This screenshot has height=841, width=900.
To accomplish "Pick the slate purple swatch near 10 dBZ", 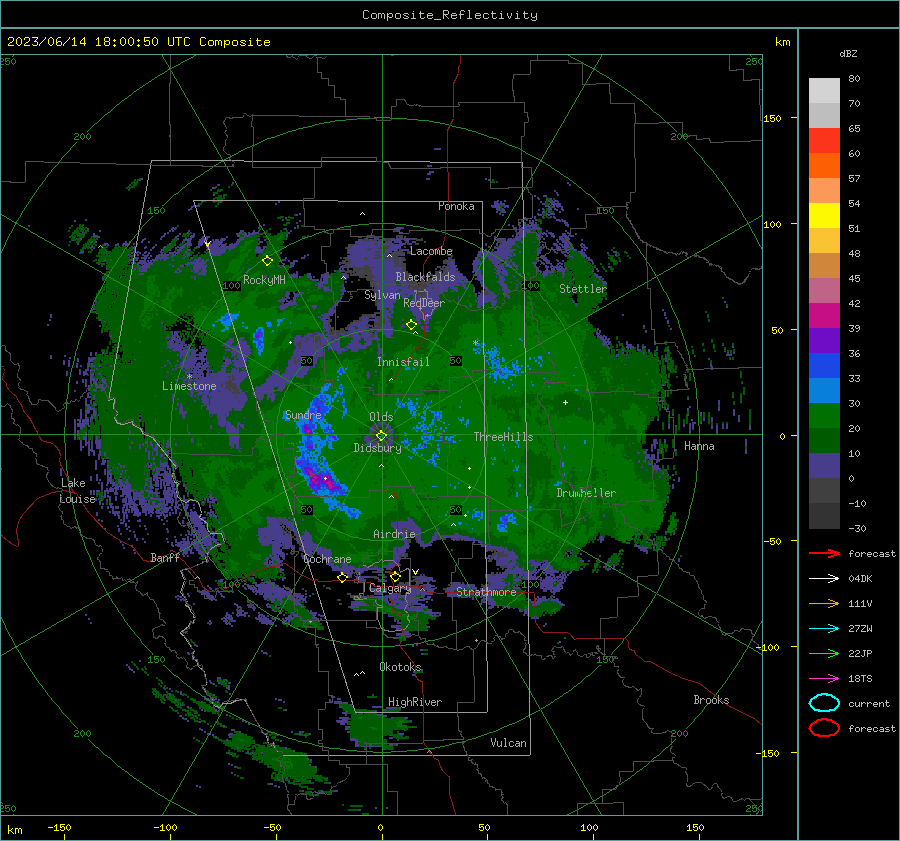I will [824, 466].
